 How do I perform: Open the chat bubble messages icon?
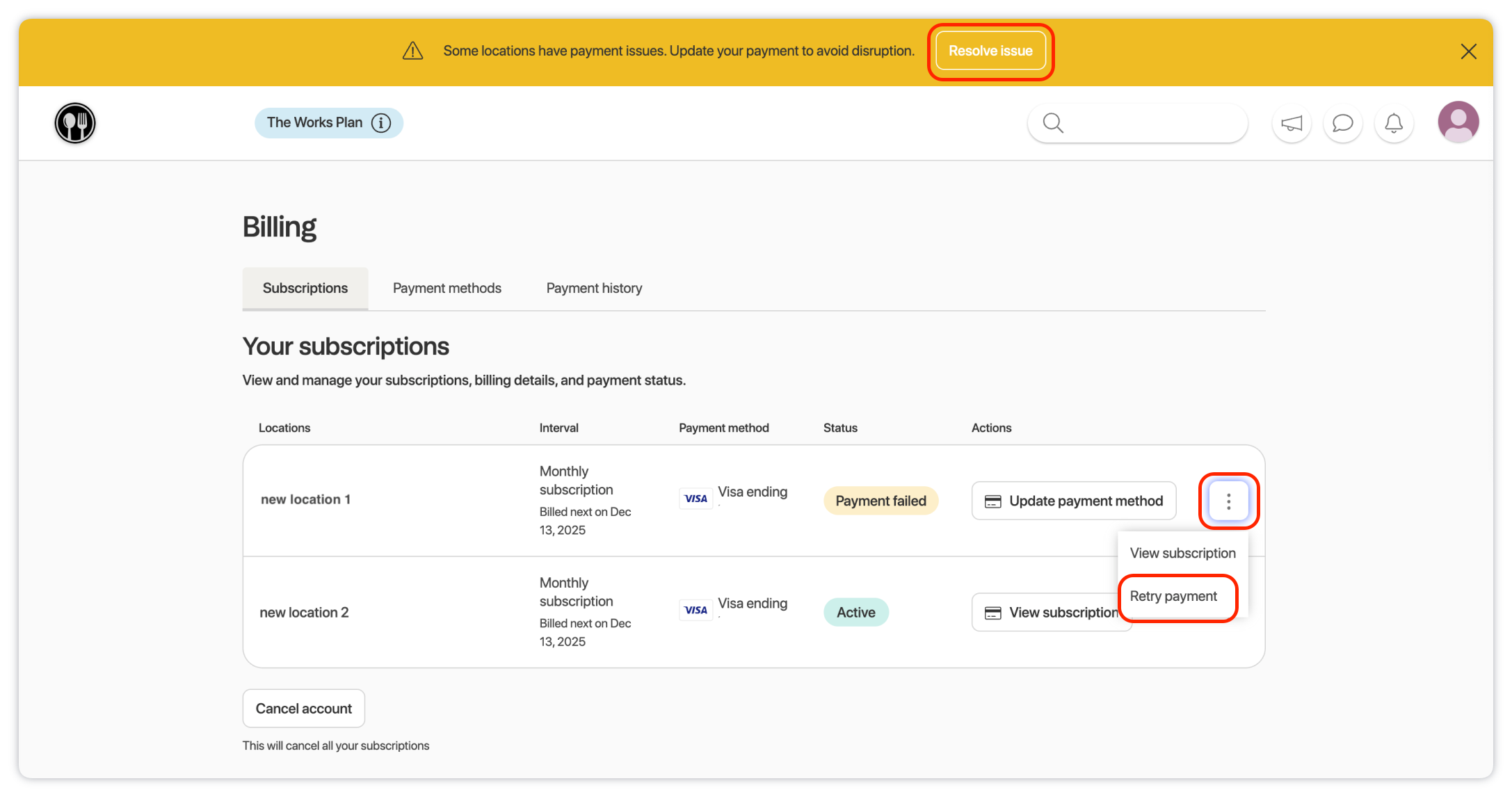(x=1342, y=123)
